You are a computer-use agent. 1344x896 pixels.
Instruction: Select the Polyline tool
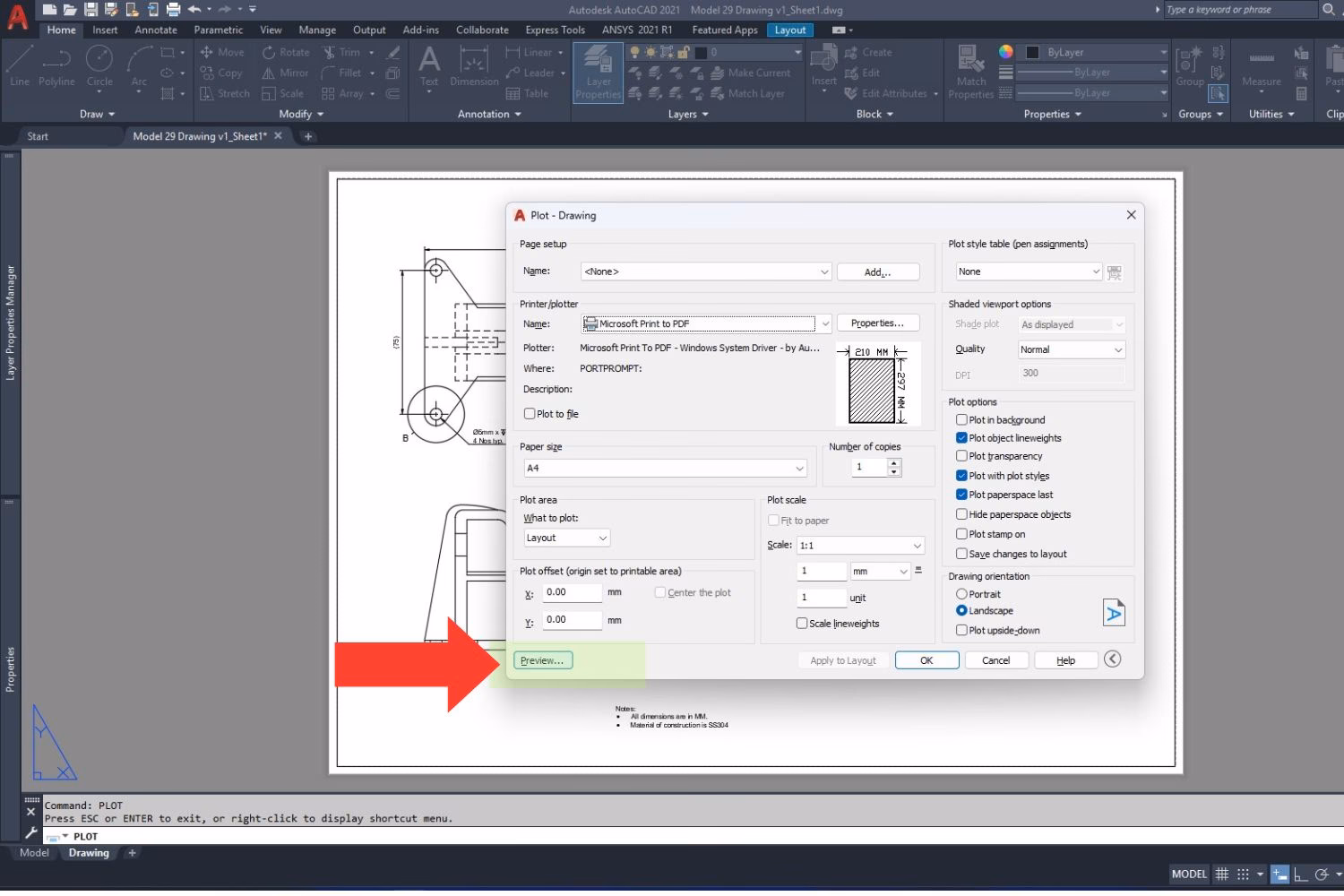pos(56,66)
